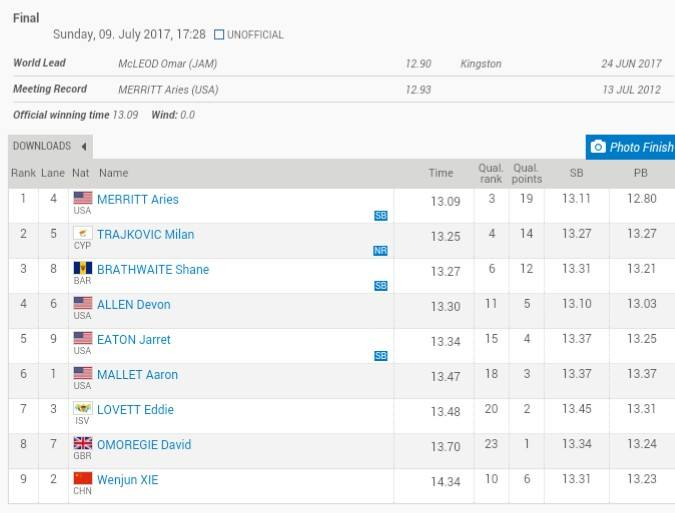Click the Barbados flag icon
Screen dimensions: 675x513
(83, 268)
